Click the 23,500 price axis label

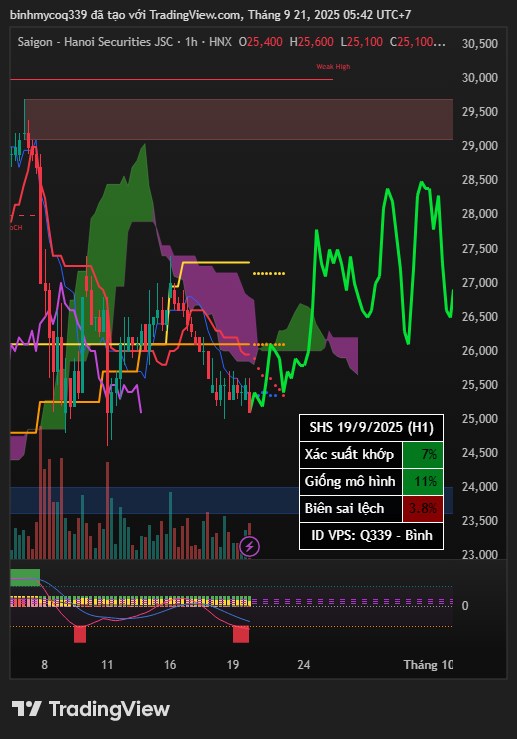[479, 521]
